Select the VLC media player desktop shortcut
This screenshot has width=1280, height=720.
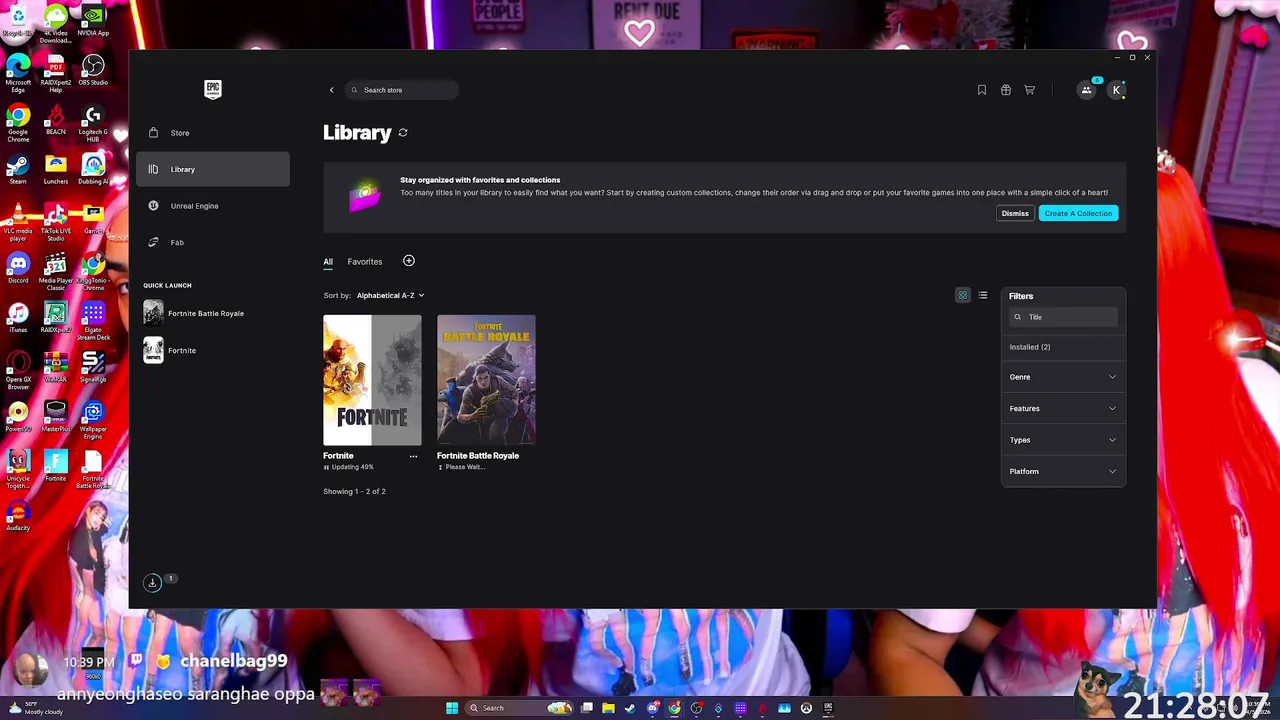(x=18, y=222)
